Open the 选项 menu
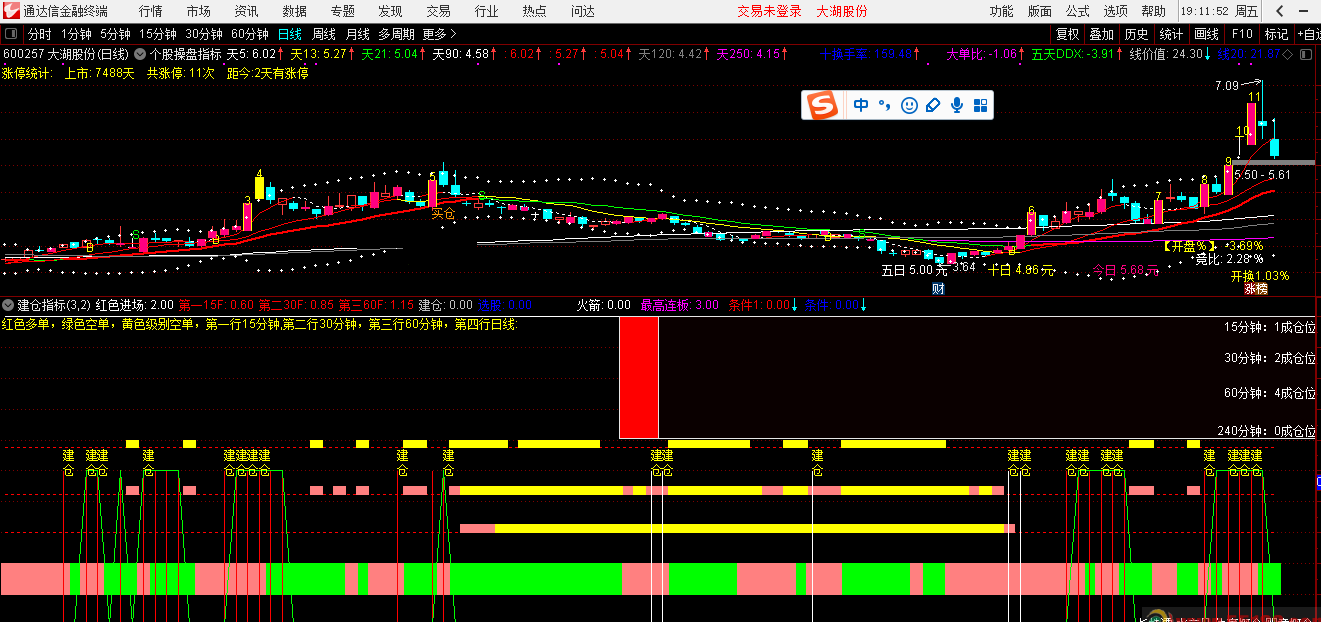 coord(1115,11)
